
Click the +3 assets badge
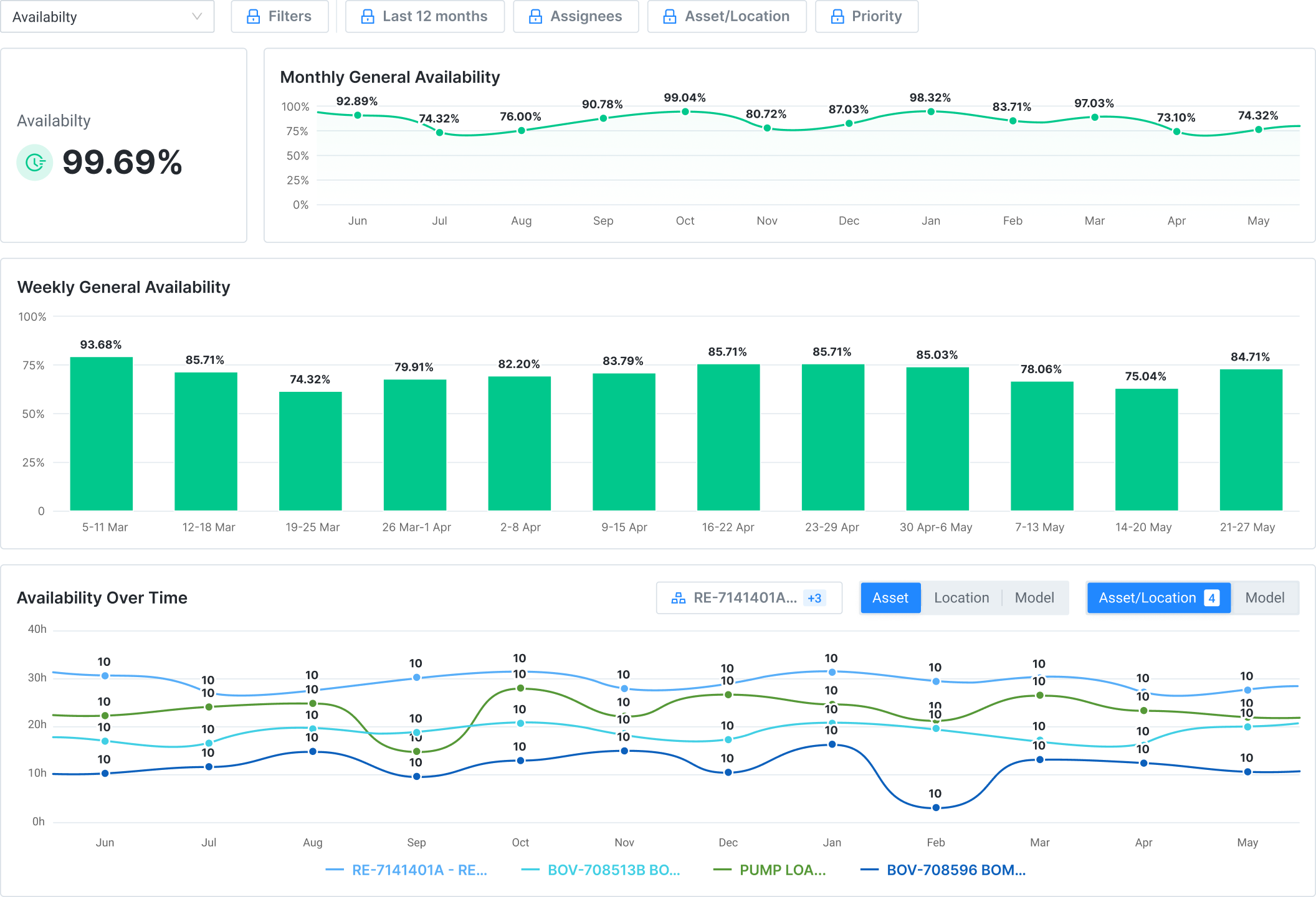[x=814, y=599]
